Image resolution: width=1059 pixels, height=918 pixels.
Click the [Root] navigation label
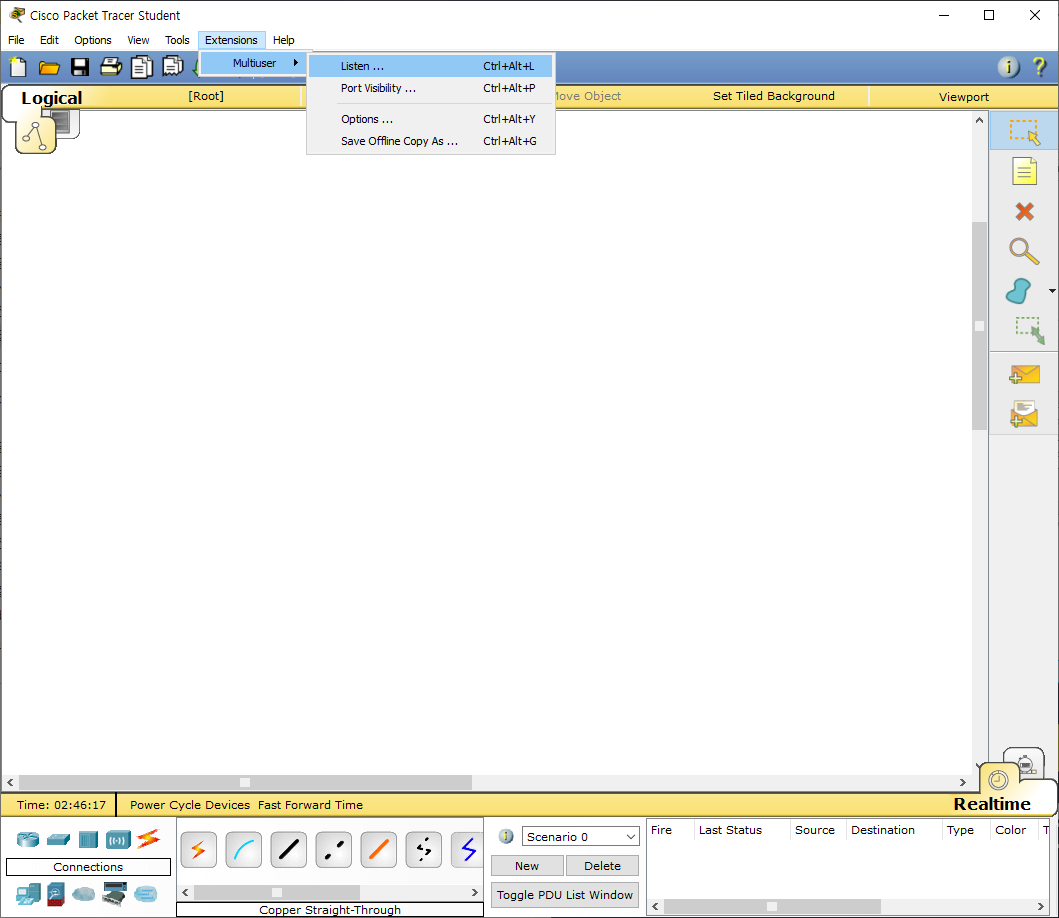point(206,96)
